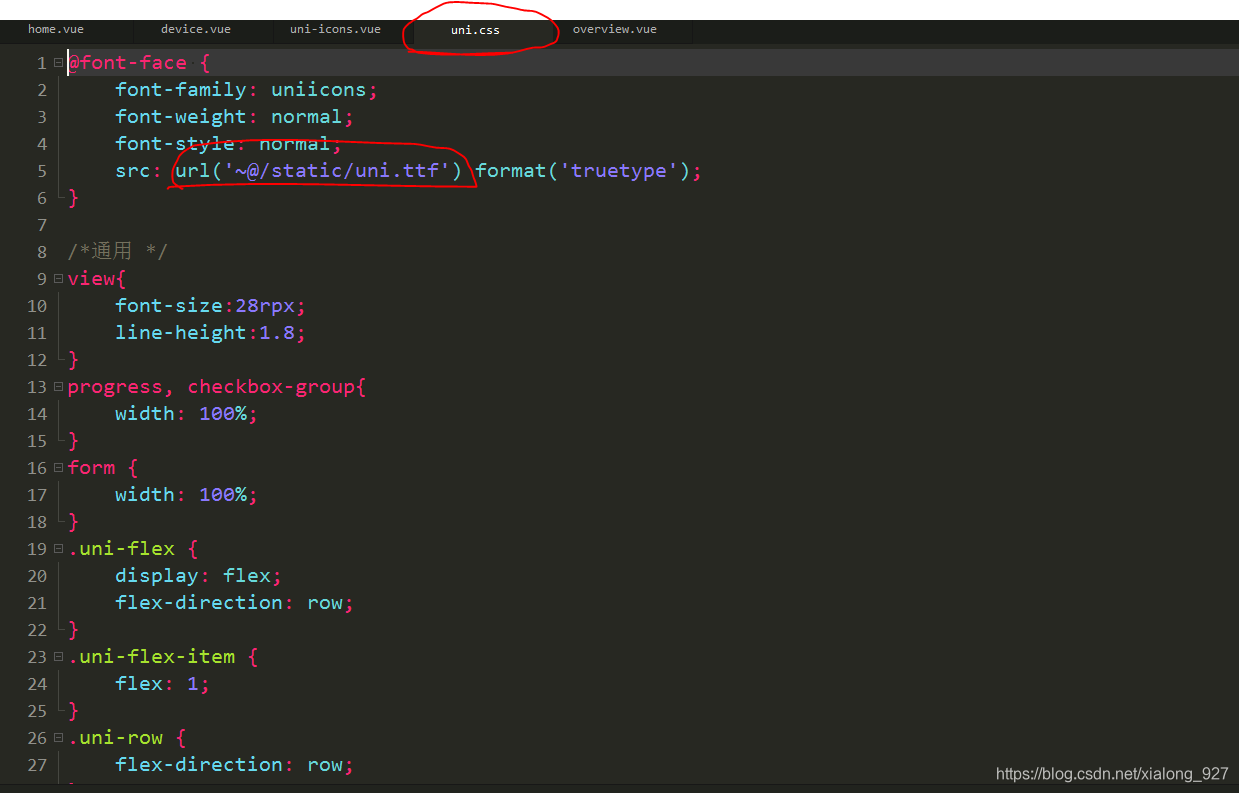Click the 'width: 100%;' on line 17
Image resolution: width=1239 pixels, height=793 pixels.
point(187,495)
